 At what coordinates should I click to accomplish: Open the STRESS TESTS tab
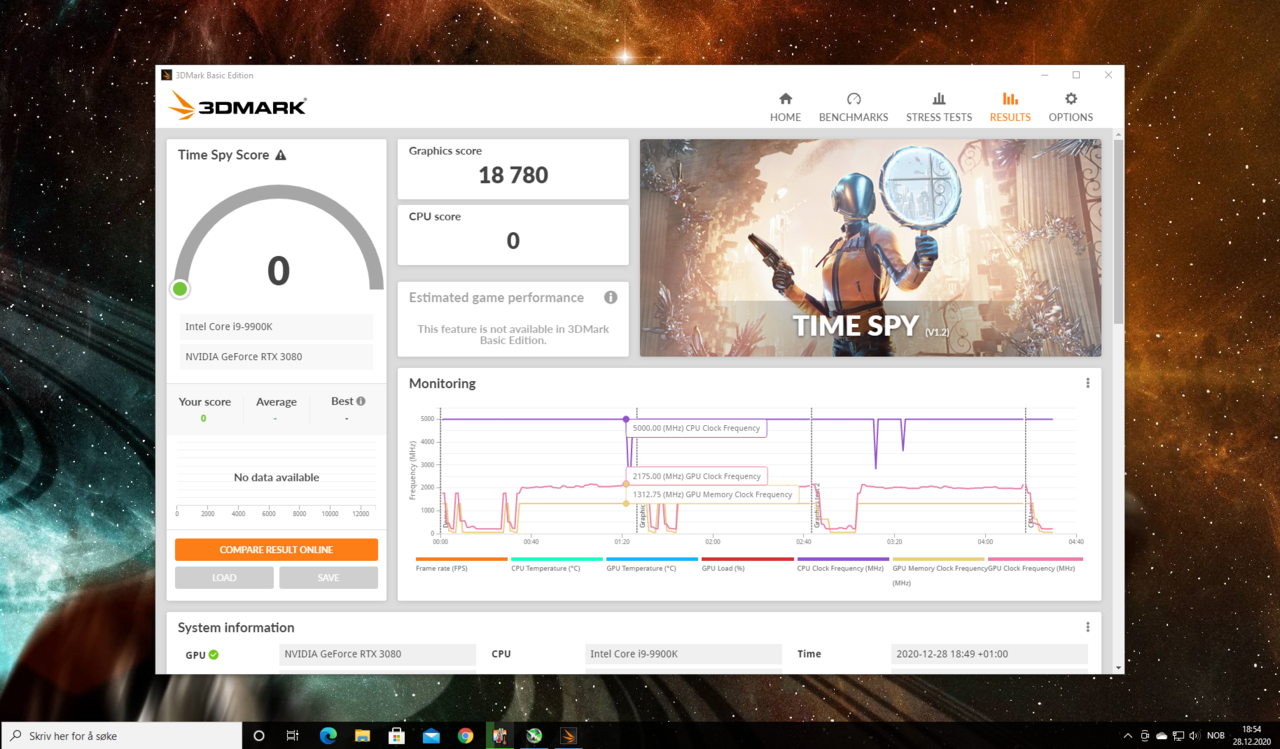(938, 107)
